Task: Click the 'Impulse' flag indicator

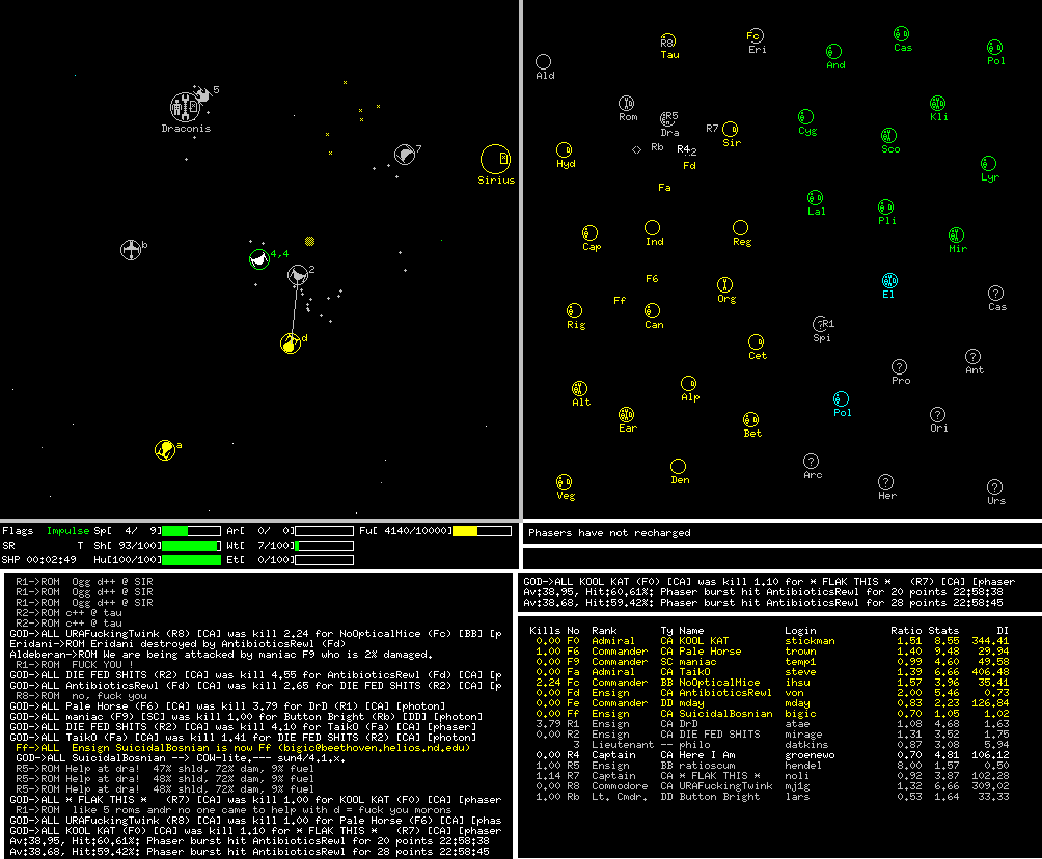Action: (x=68, y=531)
